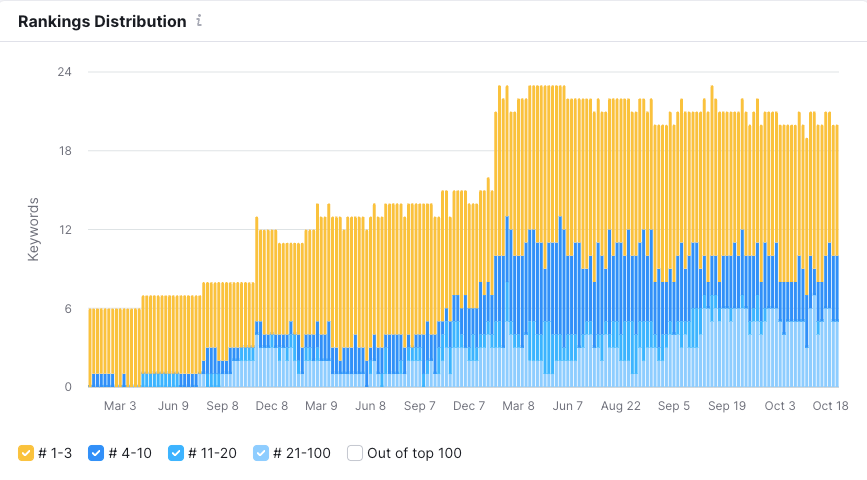The width and height of the screenshot is (867, 480).
Task: Click the Jun 7 x-axis label
Action: (568, 406)
